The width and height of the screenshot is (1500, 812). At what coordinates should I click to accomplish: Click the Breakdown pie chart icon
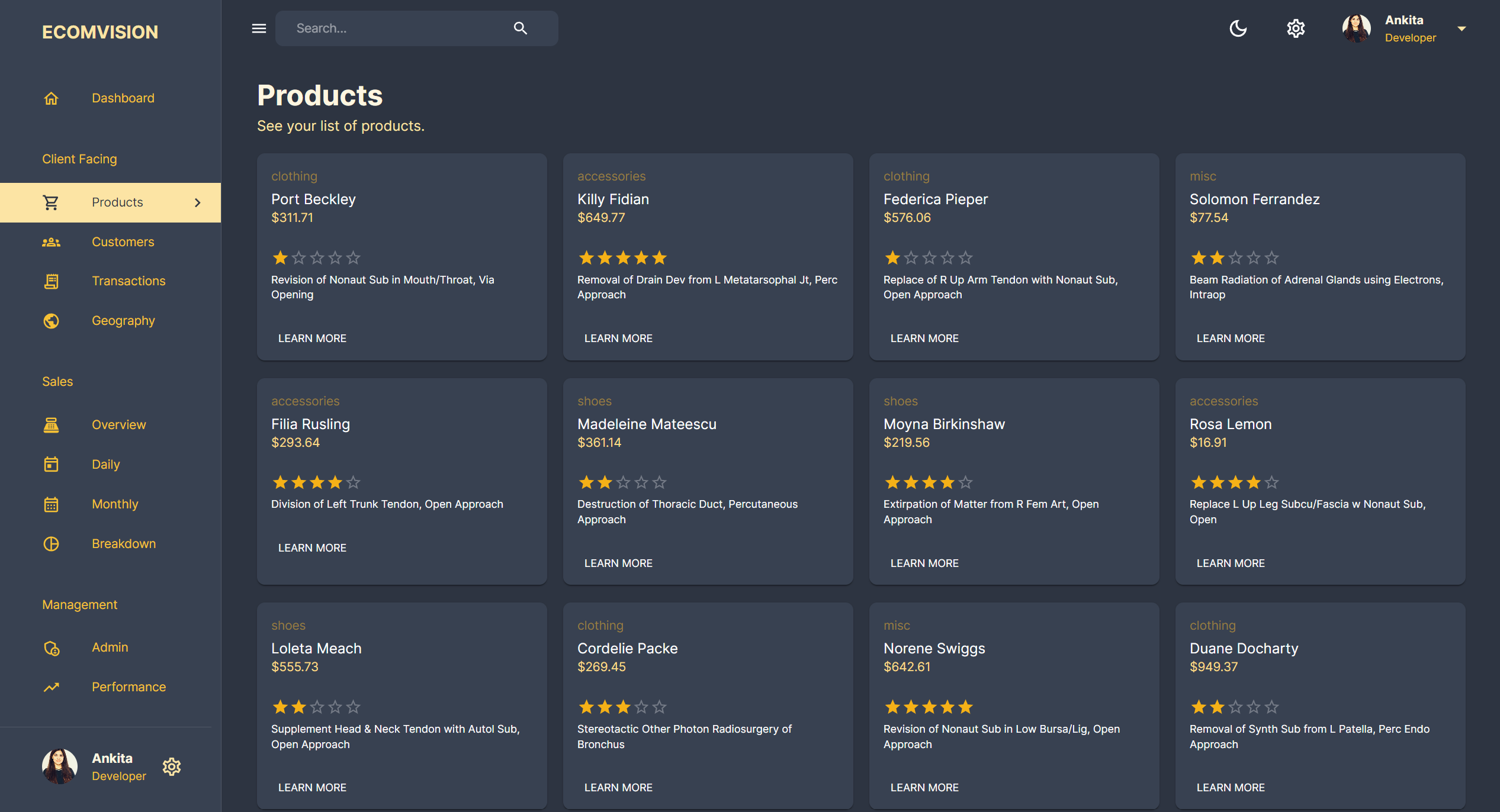point(52,544)
